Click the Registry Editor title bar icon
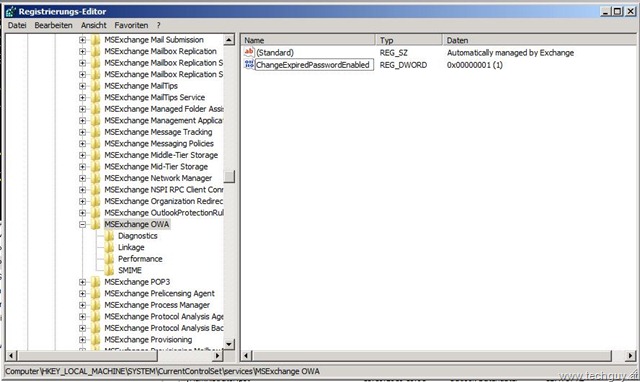640x382 pixels. [x=10, y=11]
